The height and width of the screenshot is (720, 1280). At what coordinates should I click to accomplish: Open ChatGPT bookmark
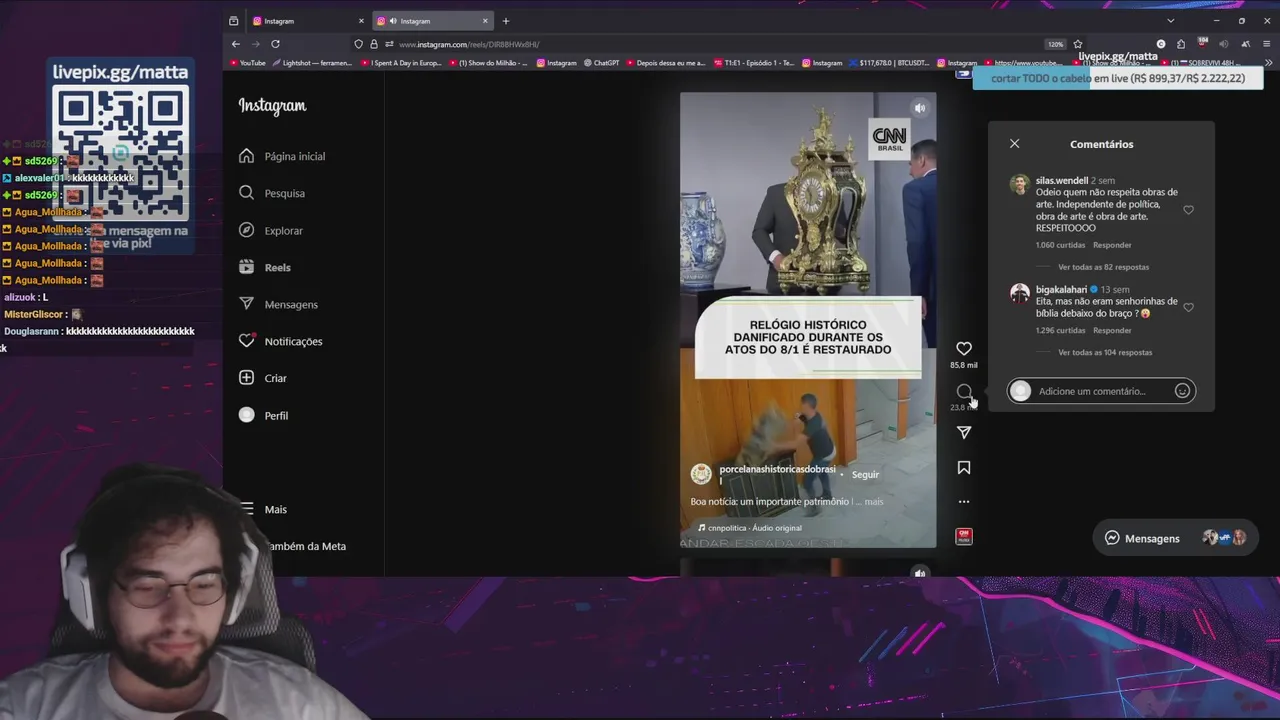coord(602,63)
